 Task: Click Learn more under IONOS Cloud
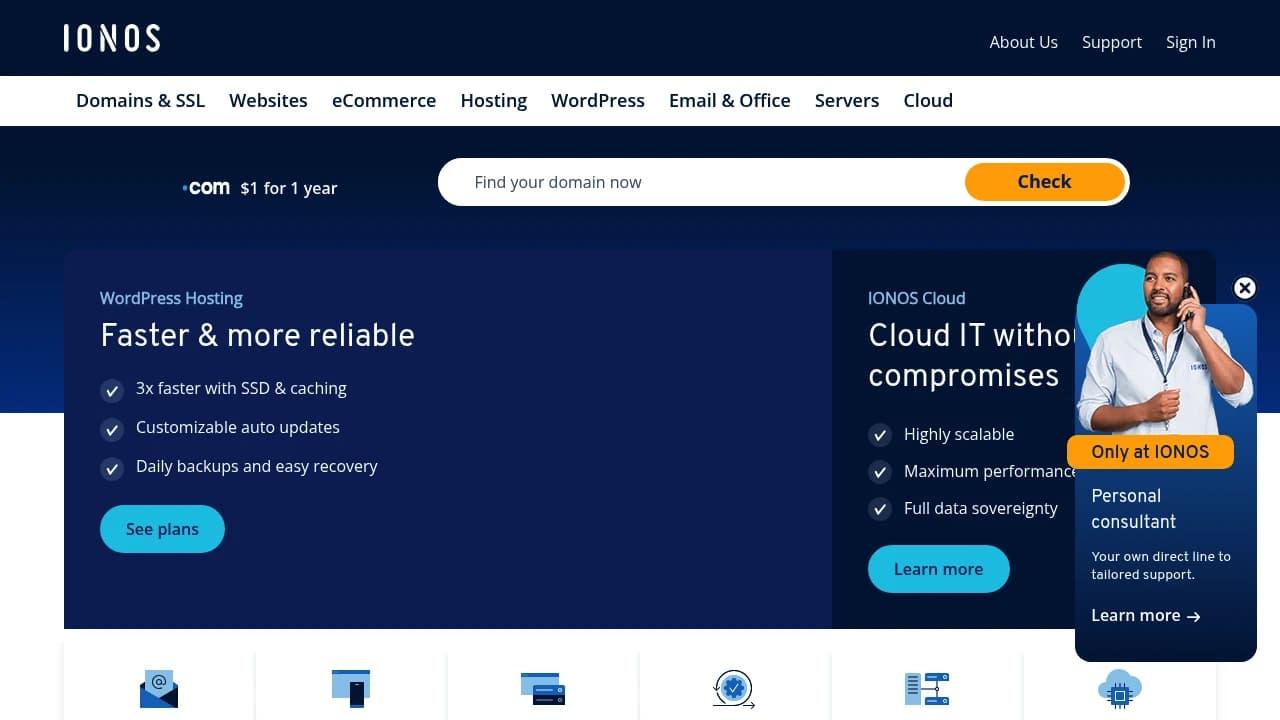click(938, 569)
